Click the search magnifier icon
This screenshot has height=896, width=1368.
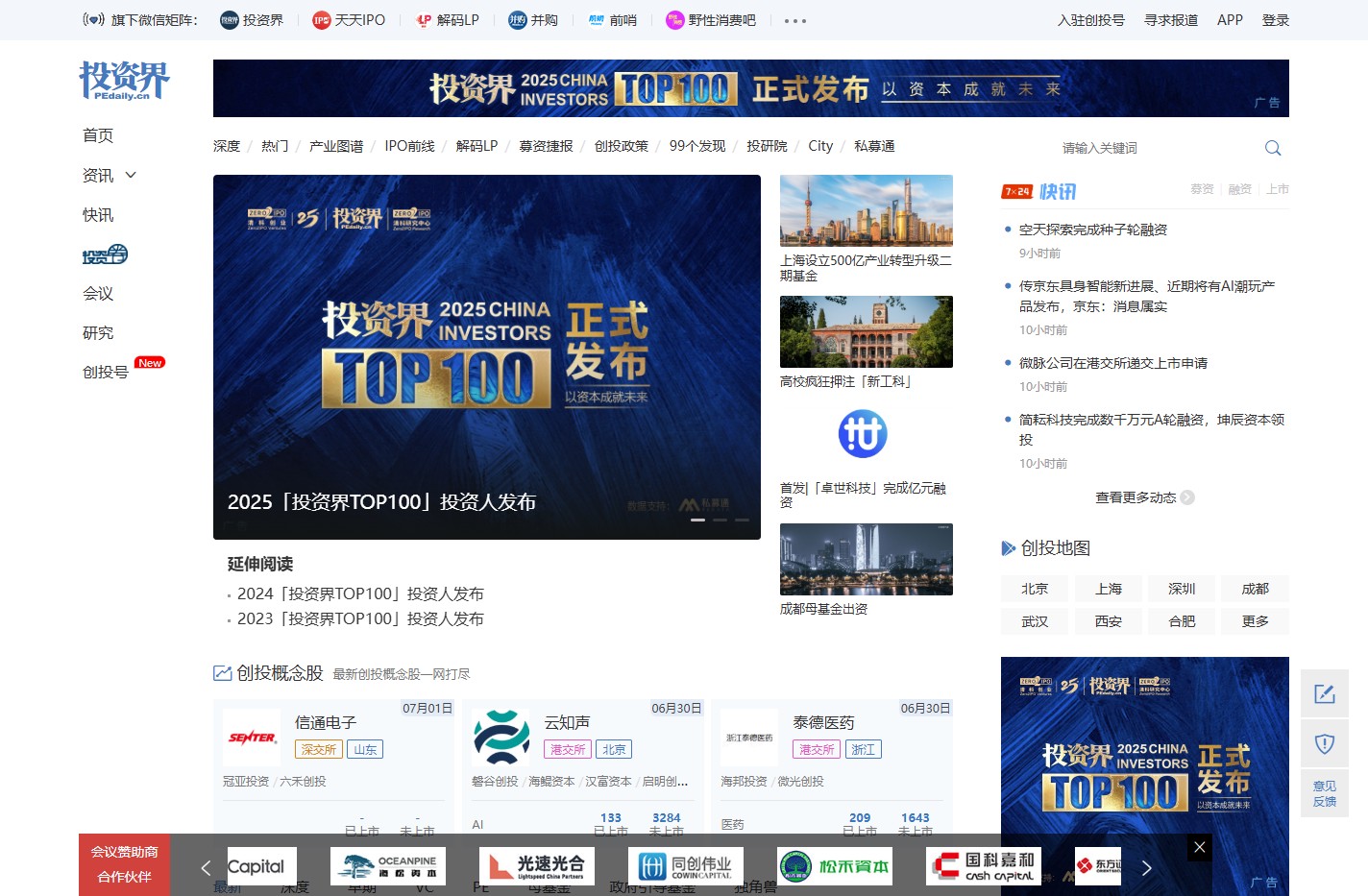(1273, 148)
